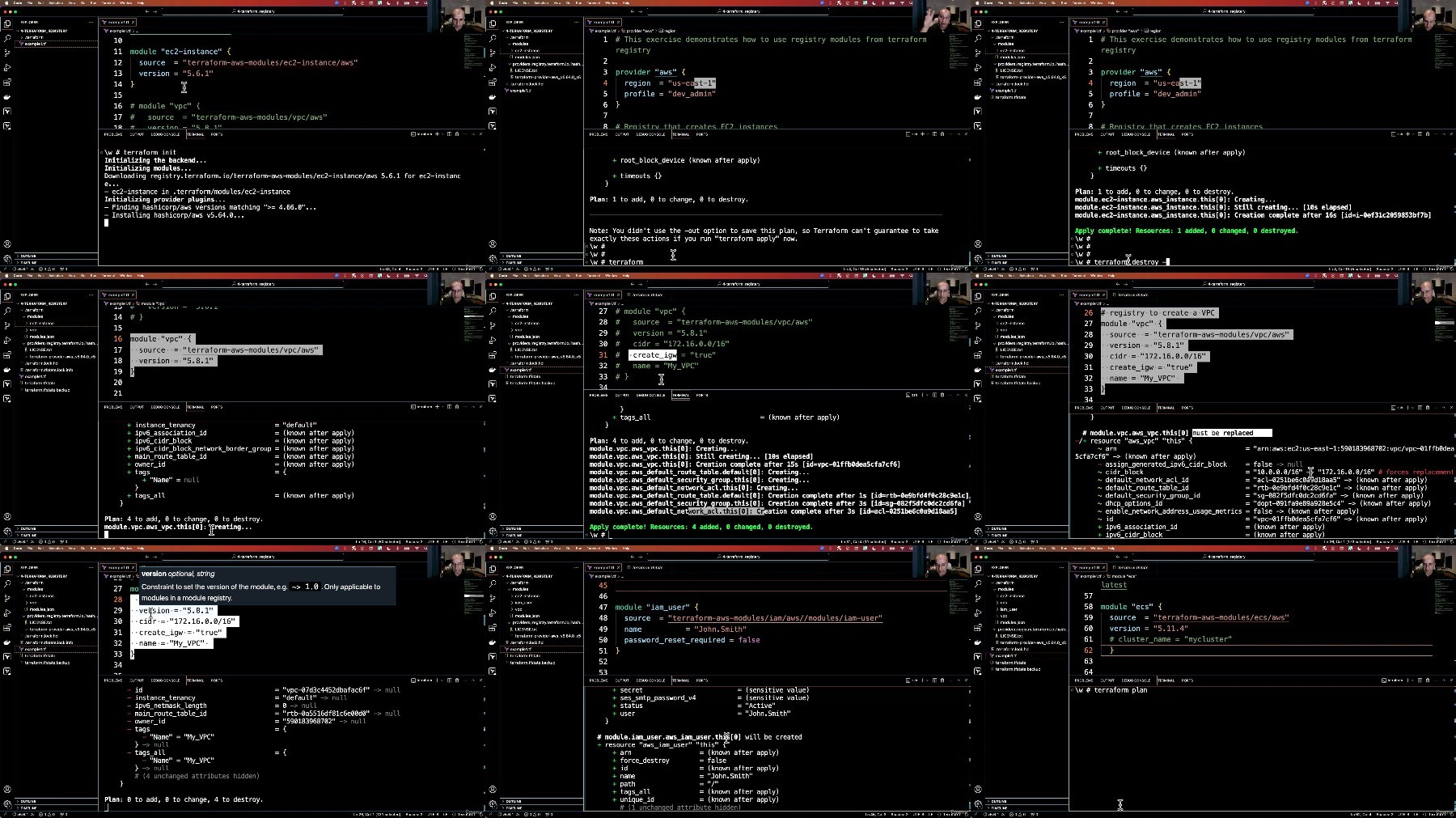This screenshot has width=1456, height=818.
Task: Switch to PROBLEMS tab in terraform init frame
Action: coord(113,134)
